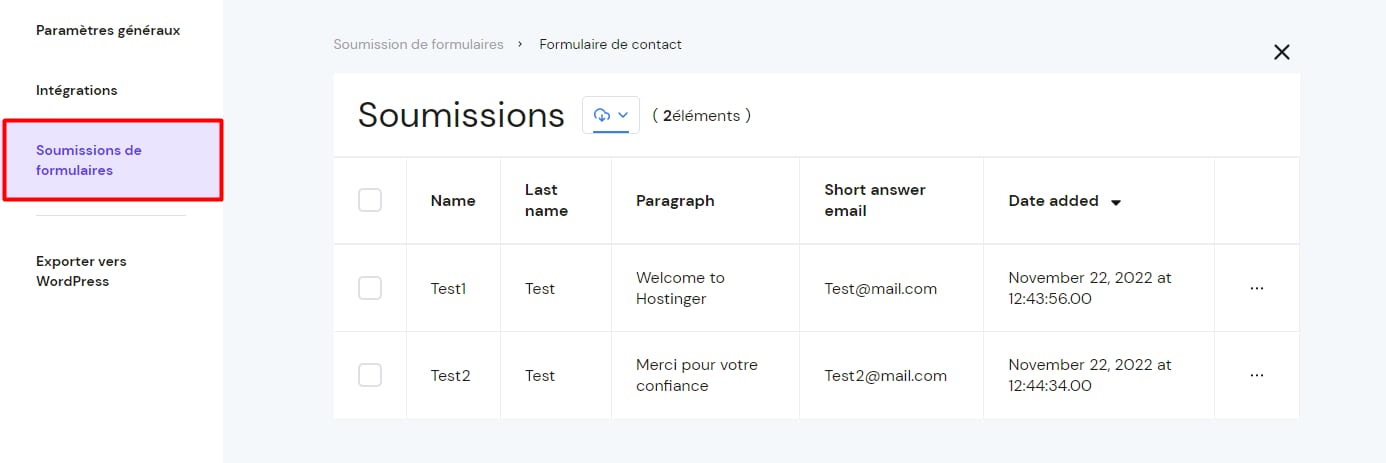Viewport: 1386px width, 463px height.
Task: Click the cloud download export icon
Action: [602, 115]
